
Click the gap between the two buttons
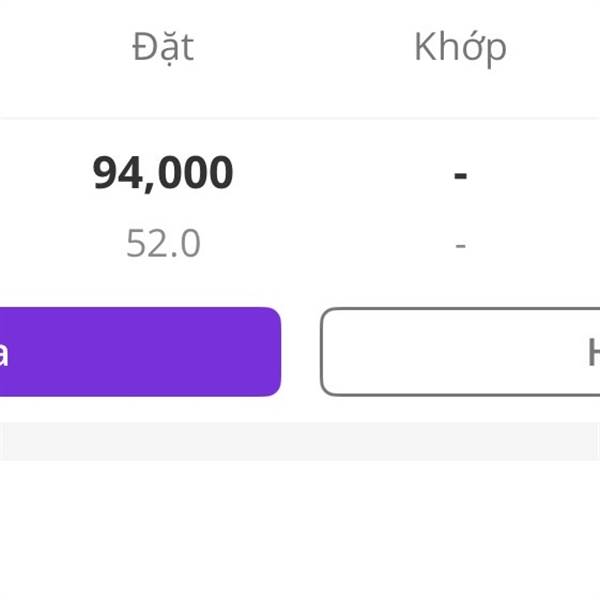(300, 351)
